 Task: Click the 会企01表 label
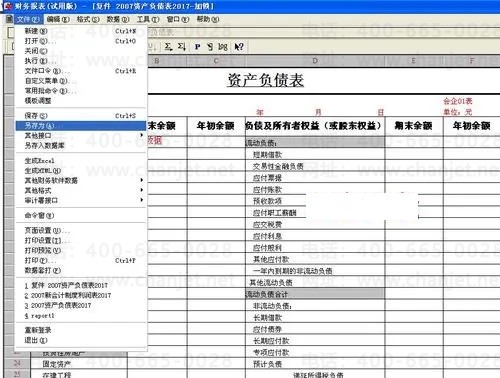(458, 101)
